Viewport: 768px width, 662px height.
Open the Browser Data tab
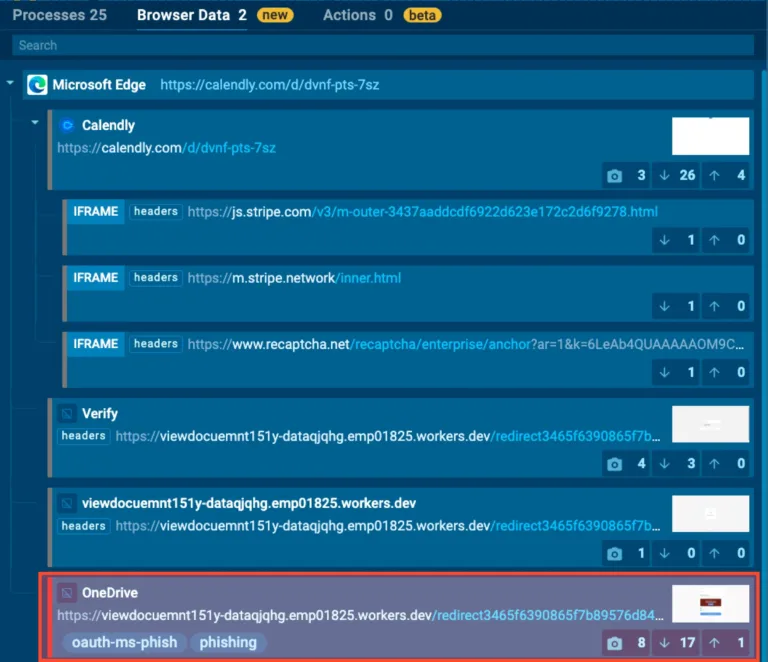pos(192,15)
